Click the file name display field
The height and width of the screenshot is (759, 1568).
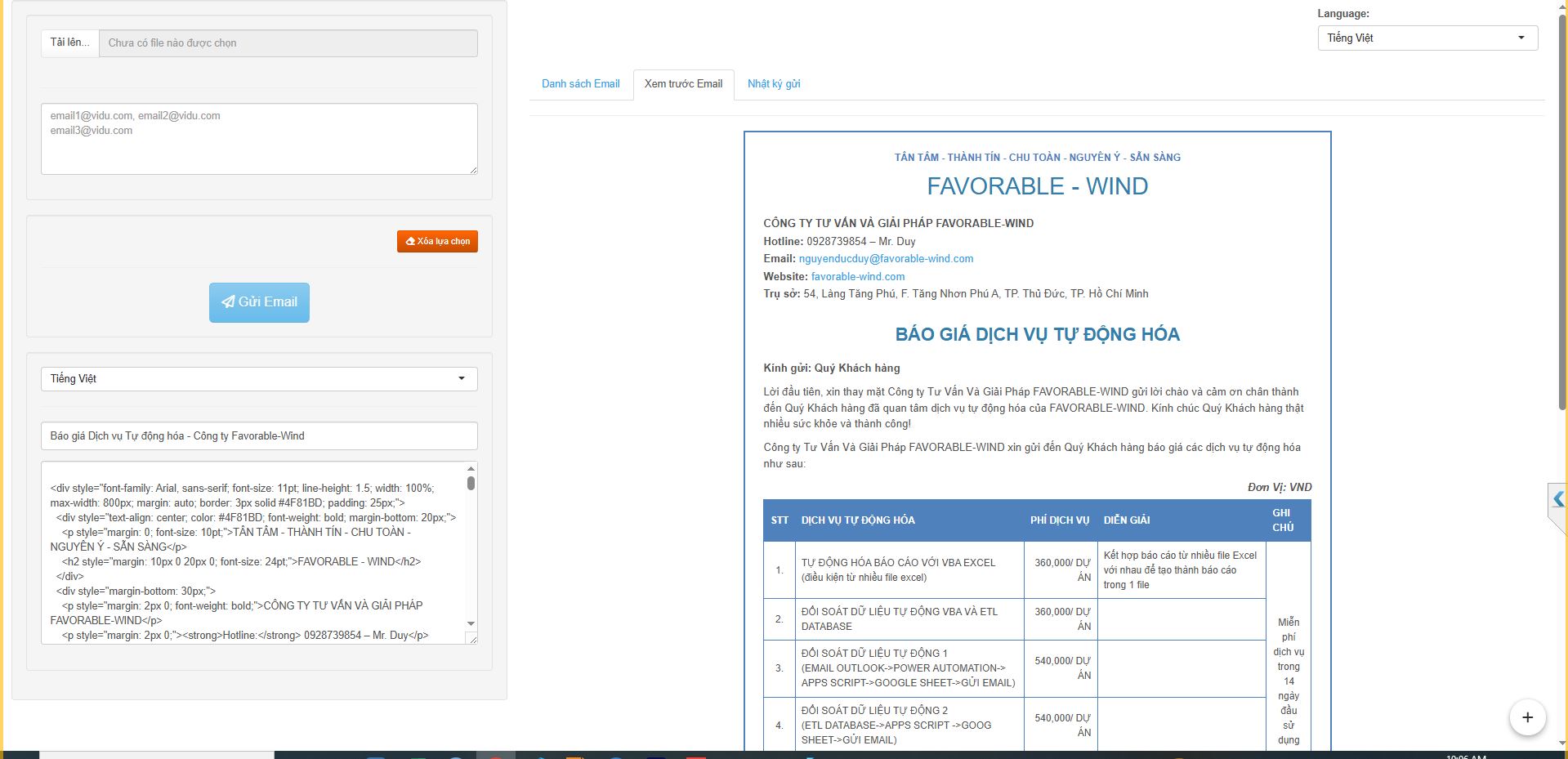point(288,43)
